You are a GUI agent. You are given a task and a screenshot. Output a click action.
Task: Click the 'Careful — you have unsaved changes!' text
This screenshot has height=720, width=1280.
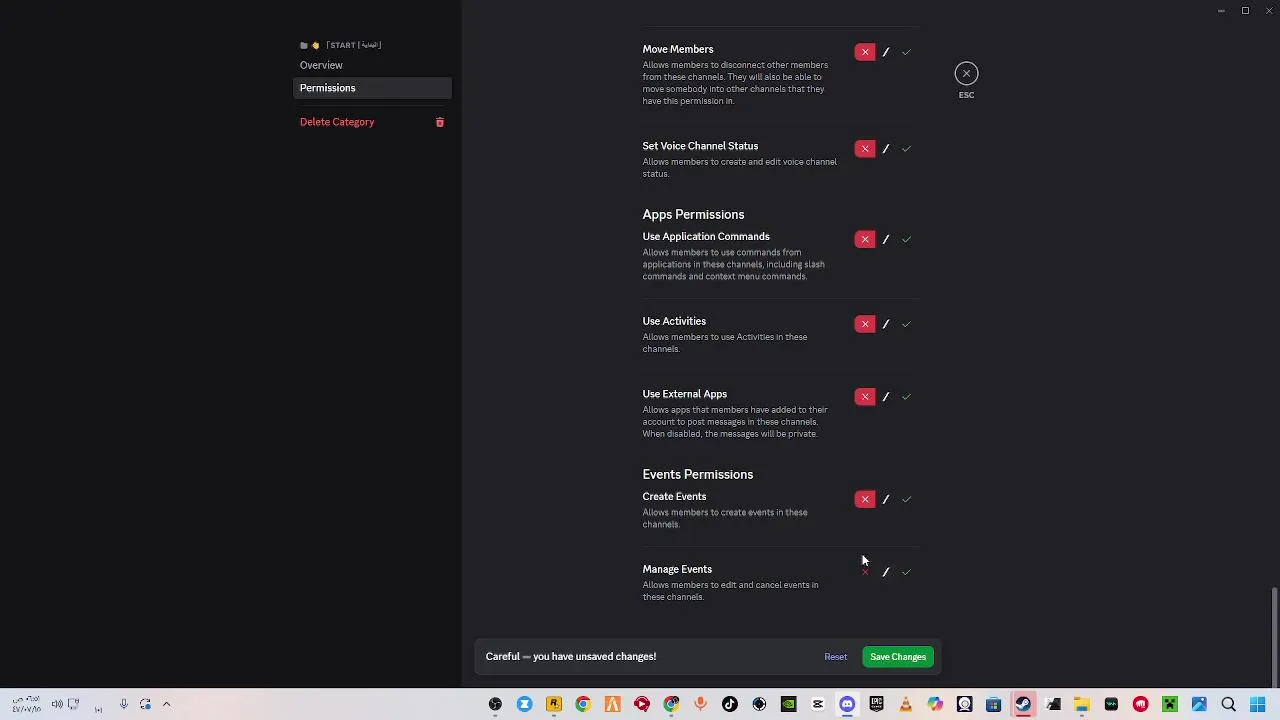tap(571, 656)
